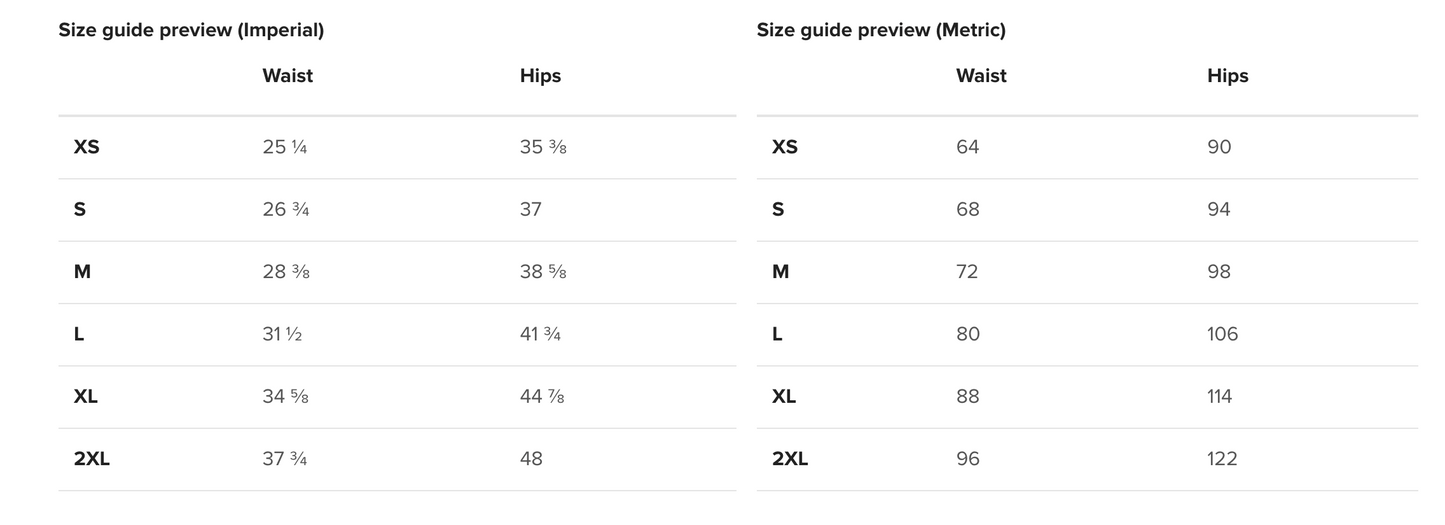The height and width of the screenshot is (525, 1445).
Task: Click the 2XL row label in Metric table
Action: pos(789,459)
